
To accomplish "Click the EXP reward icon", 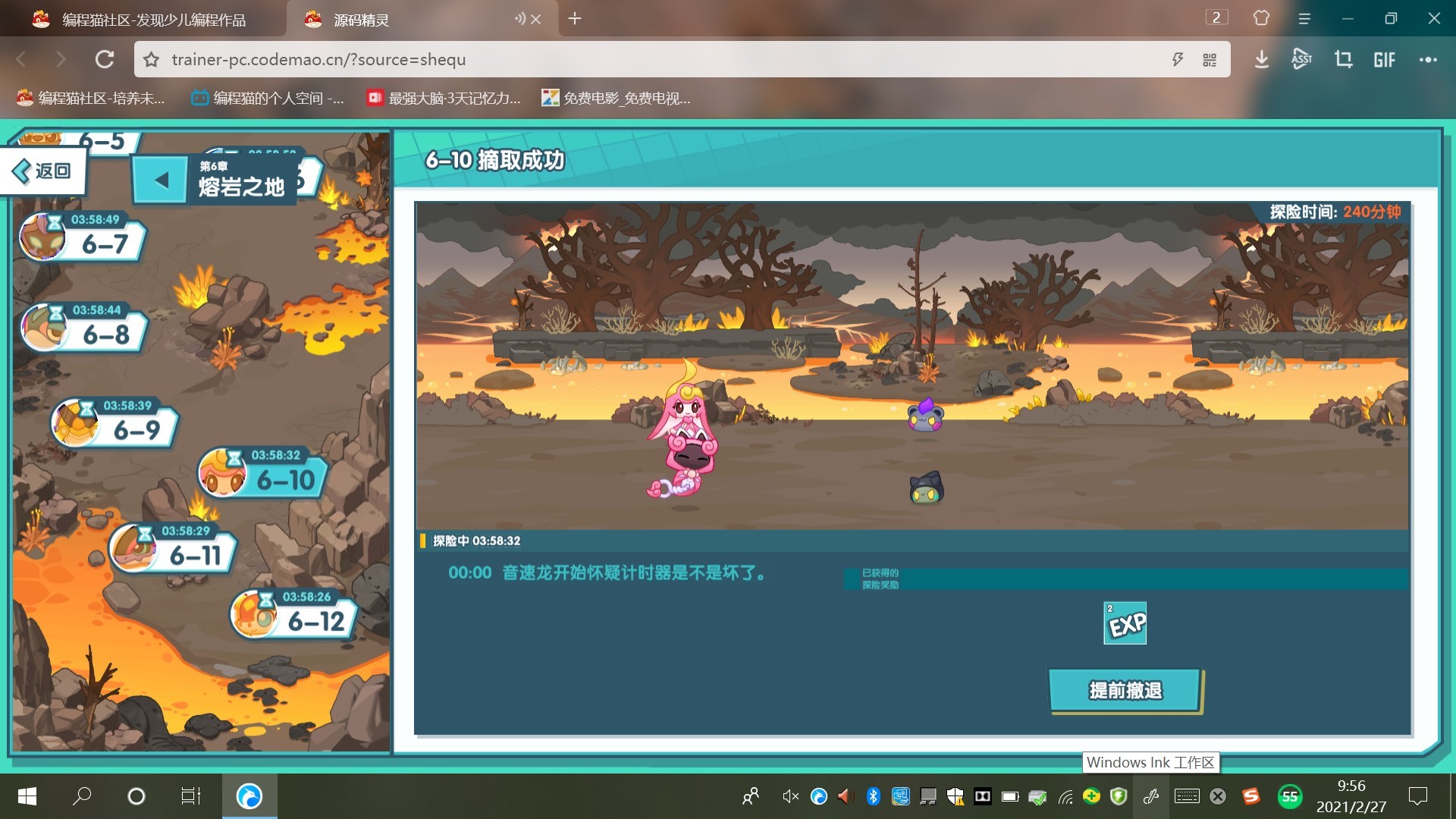I will (x=1125, y=623).
